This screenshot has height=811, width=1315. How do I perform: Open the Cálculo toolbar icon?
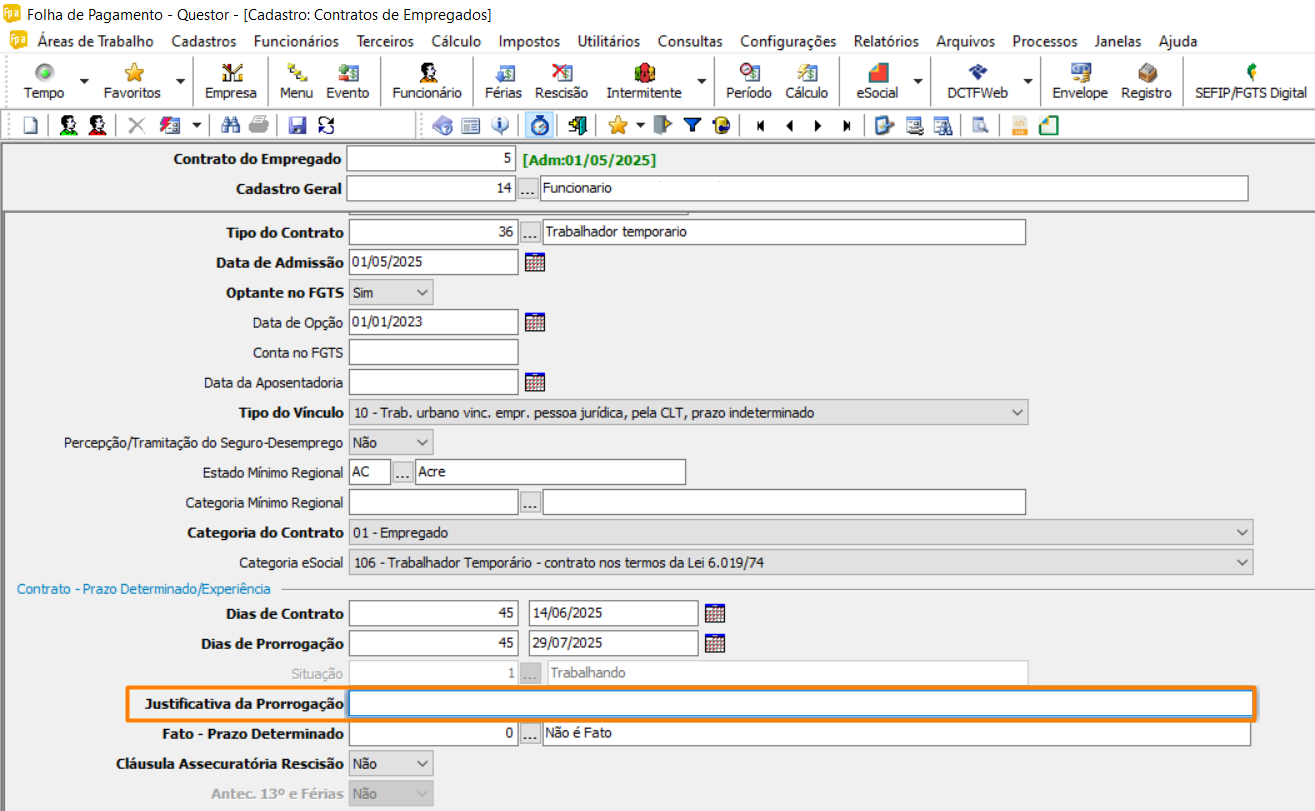806,81
